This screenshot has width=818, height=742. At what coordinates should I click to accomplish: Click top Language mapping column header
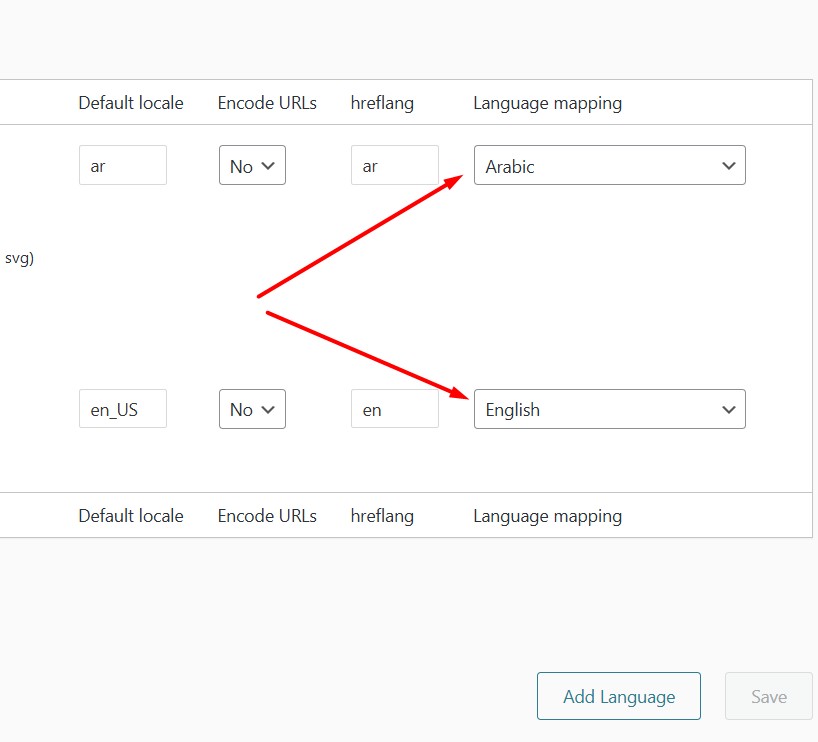coord(548,103)
